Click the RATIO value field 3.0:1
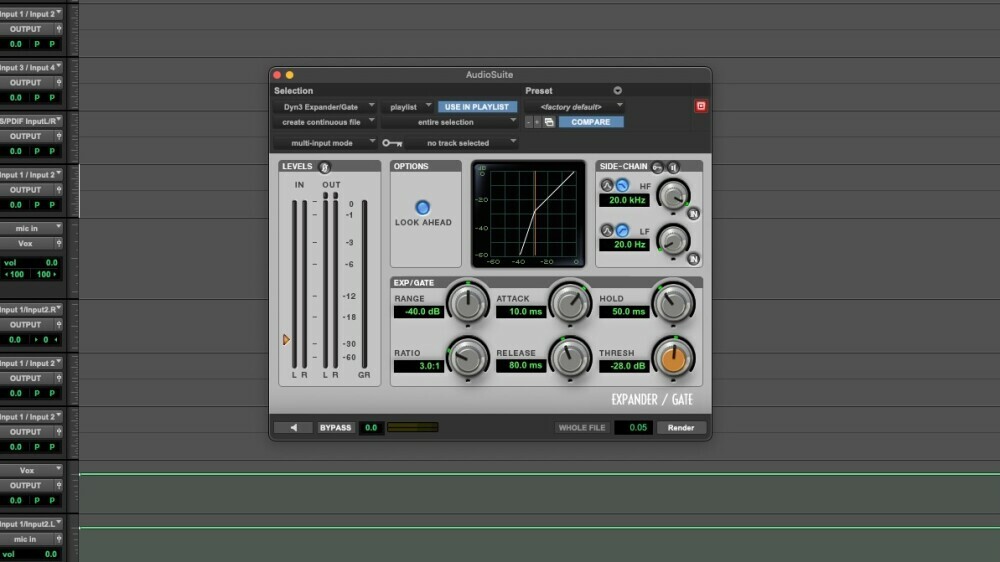The width and height of the screenshot is (1000, 562). (418, 366)
